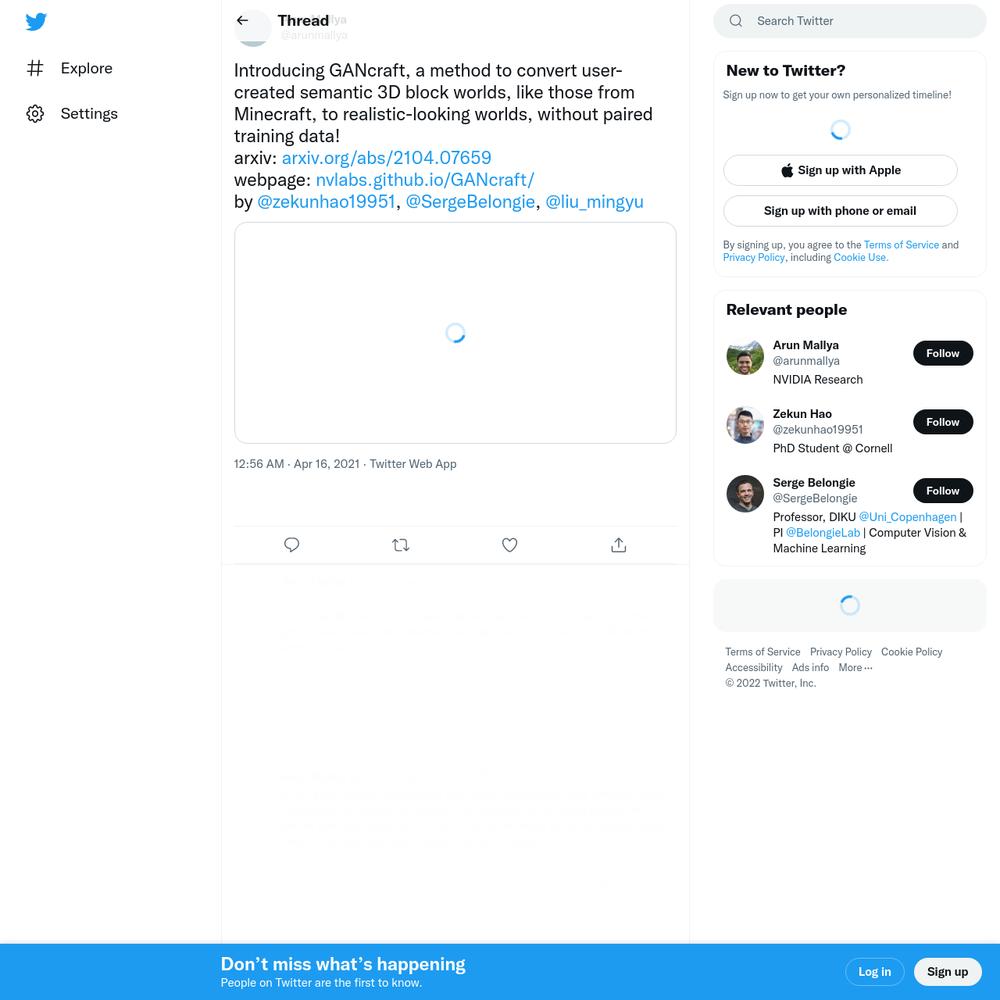Screen dimensions: 1000x1000
Task: Open Explore from the sidebar
Action: tap(70, 68)
